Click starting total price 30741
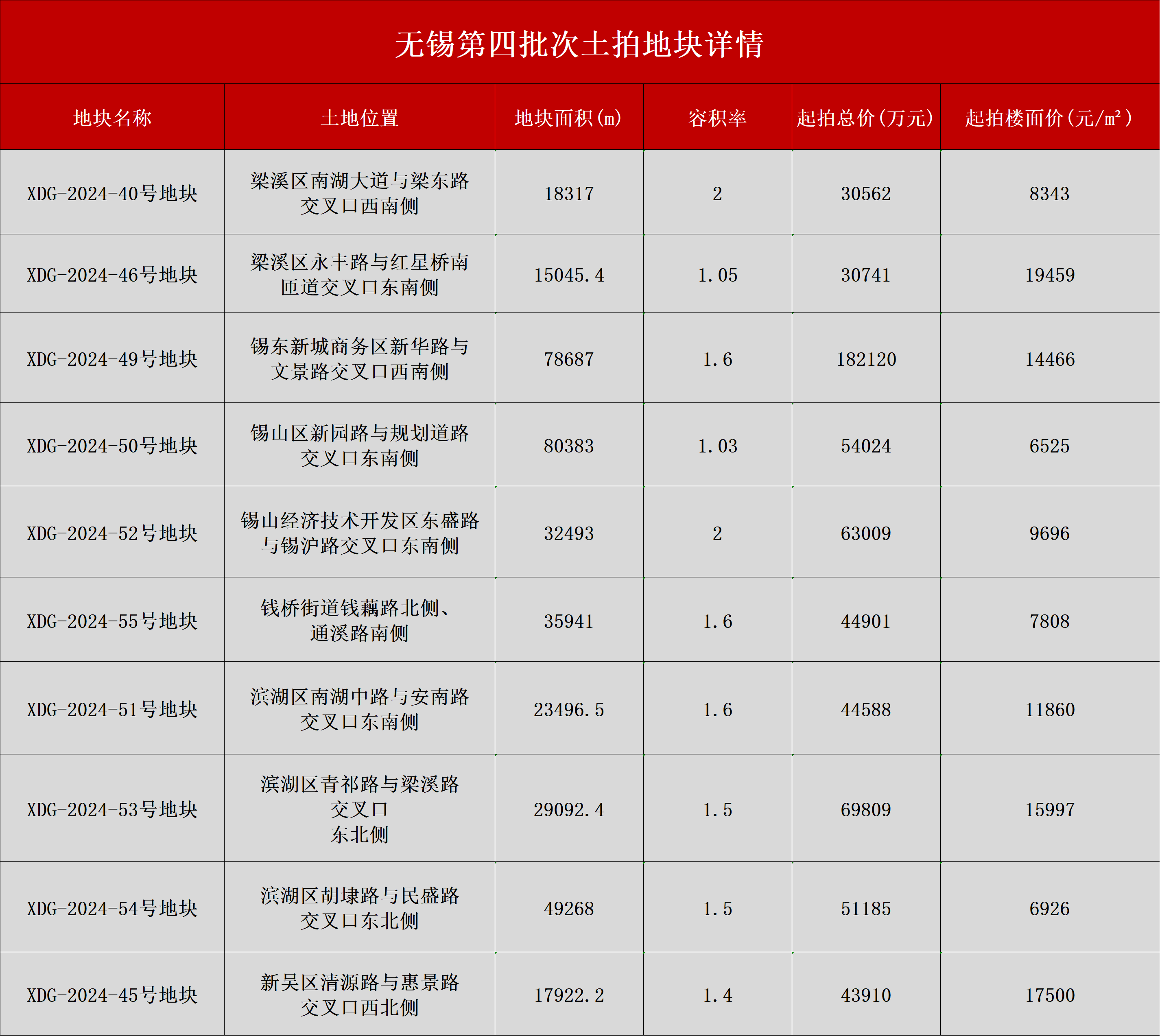The height and width of the screenshot is (1036, 1160). 866,275
